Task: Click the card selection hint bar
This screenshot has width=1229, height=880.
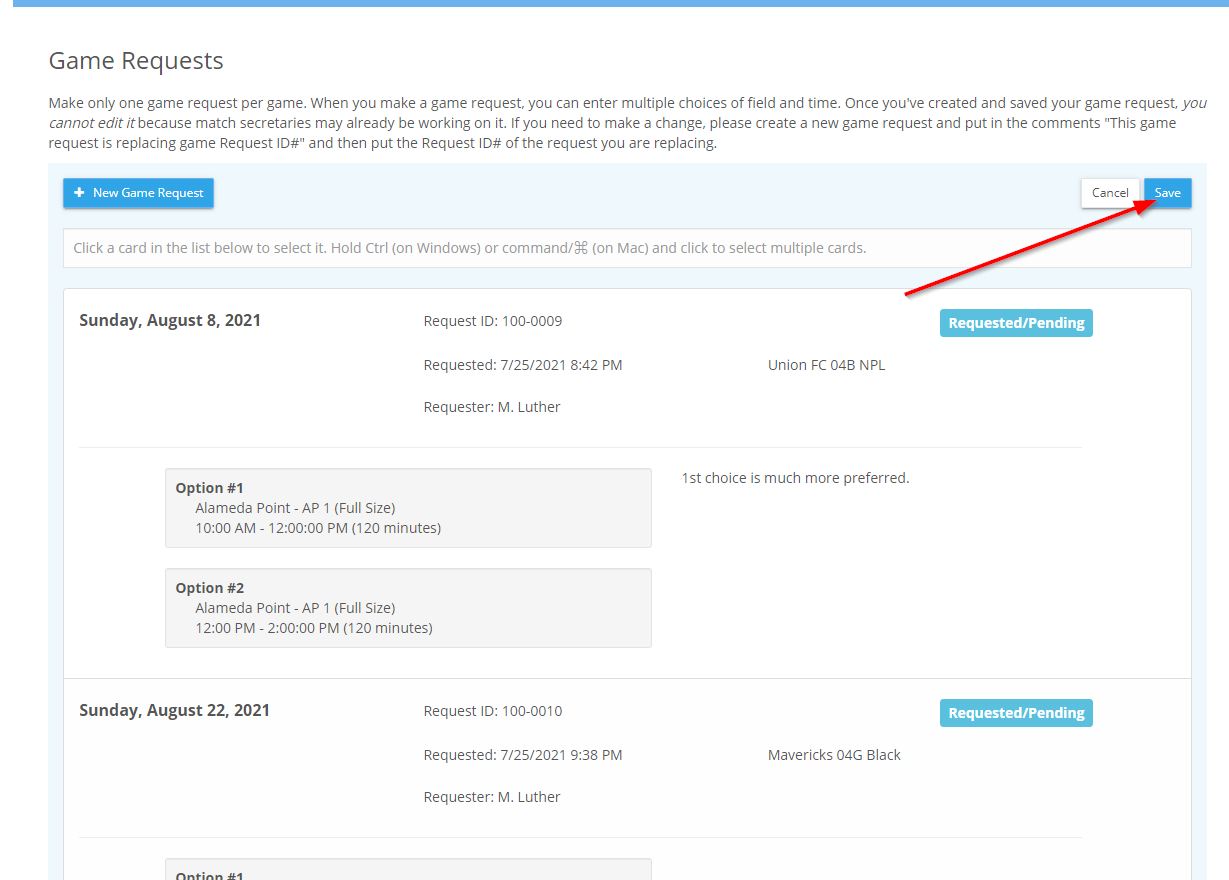Action: pyautogui.click(x=627, y=248)
